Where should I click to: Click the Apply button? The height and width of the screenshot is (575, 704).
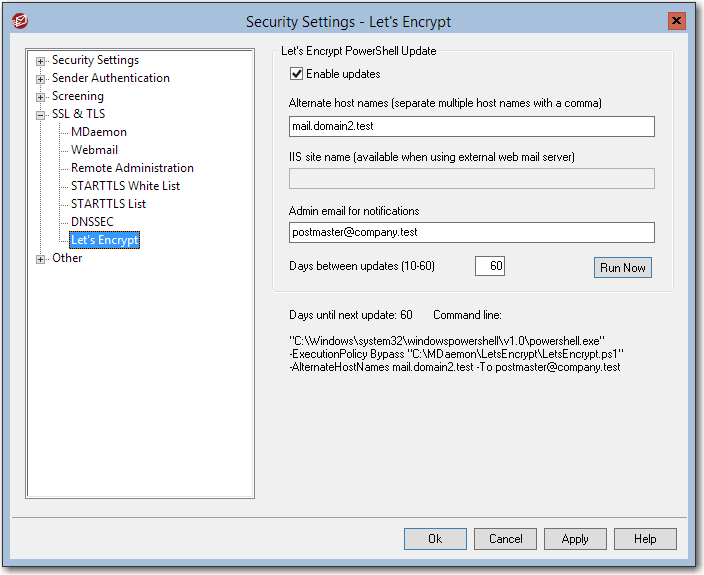click(x=575, y=539)
